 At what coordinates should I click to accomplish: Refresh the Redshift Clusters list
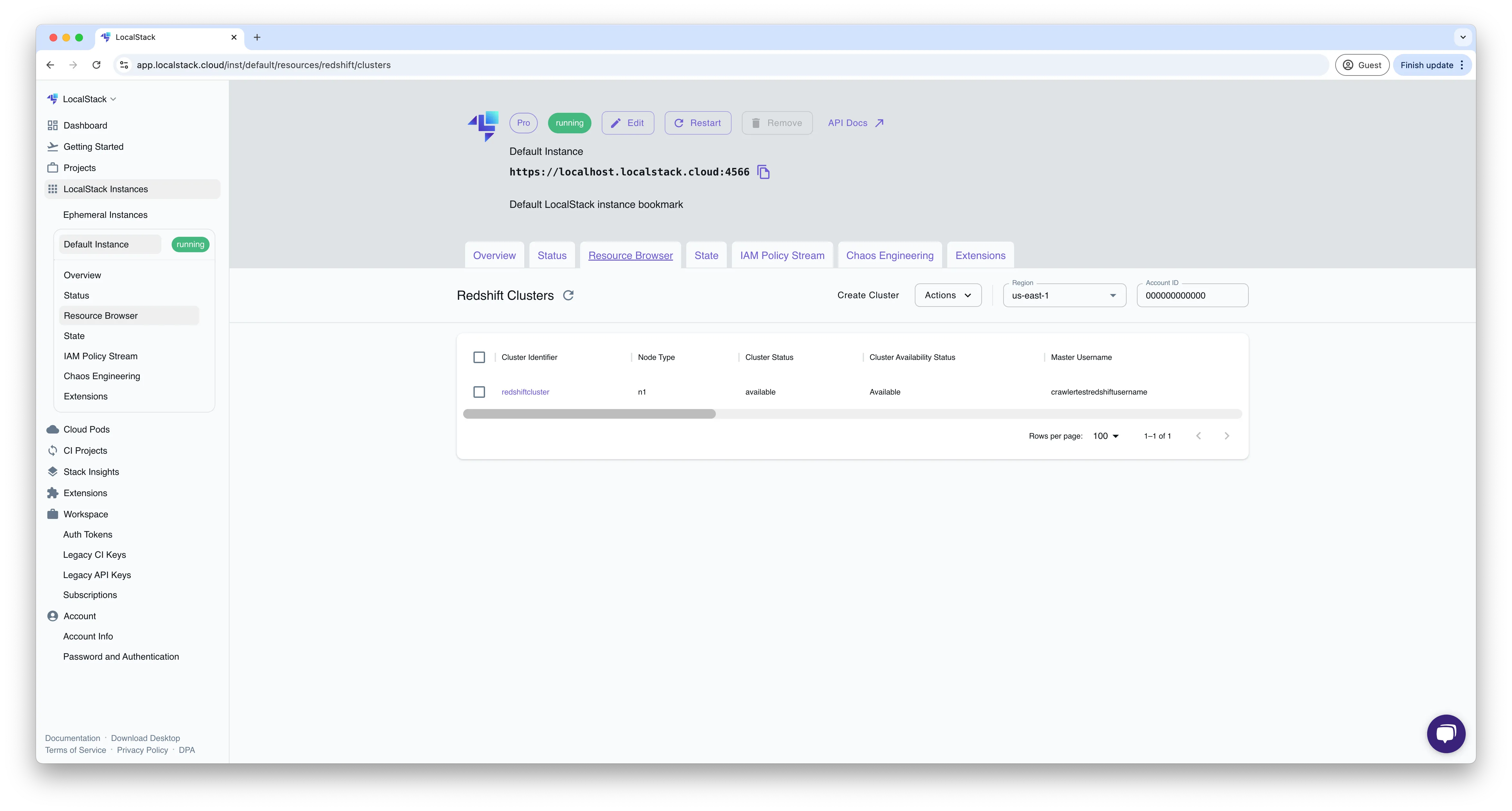pyautogui.click(x=568, y=295)
